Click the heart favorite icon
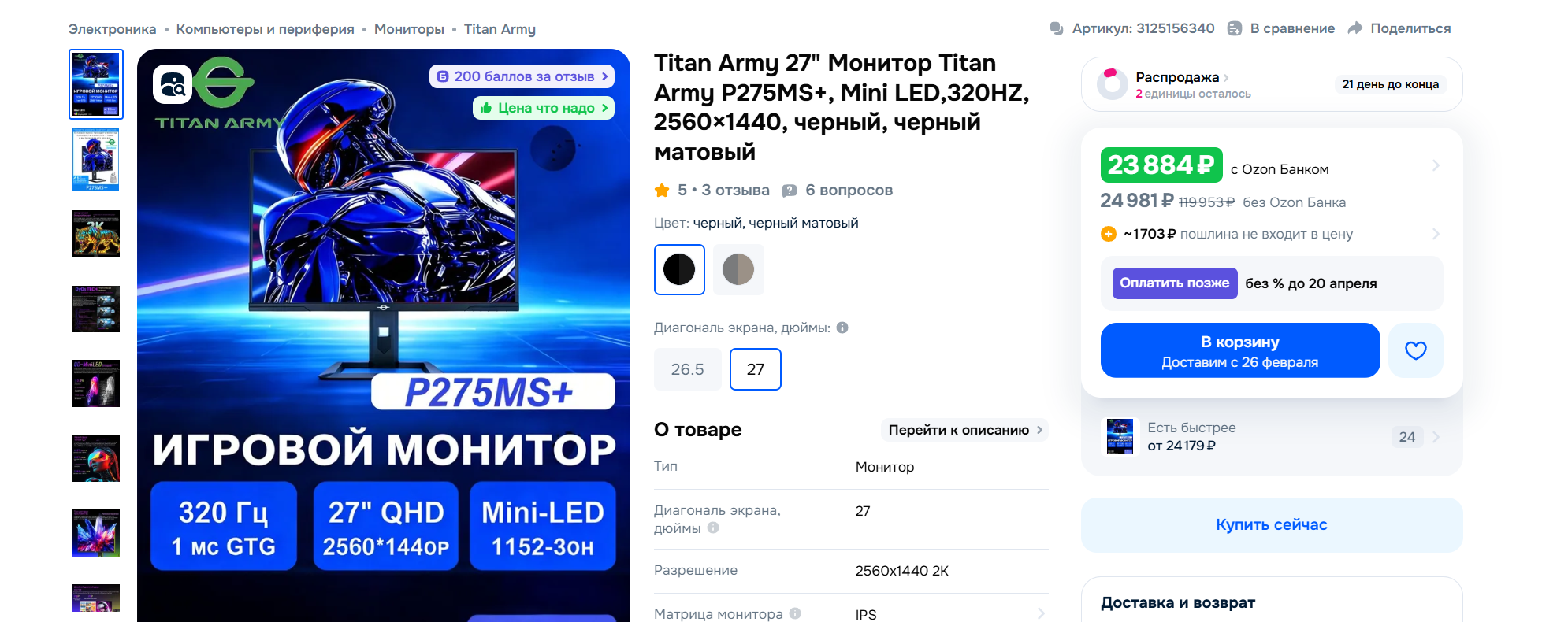Viewport: 1568px width, 622px height. point(1415,350)
